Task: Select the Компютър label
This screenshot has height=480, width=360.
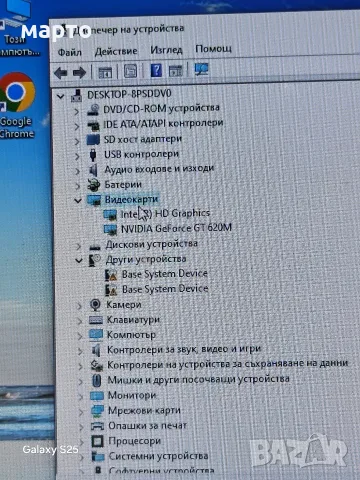Action: coord(131,335)
